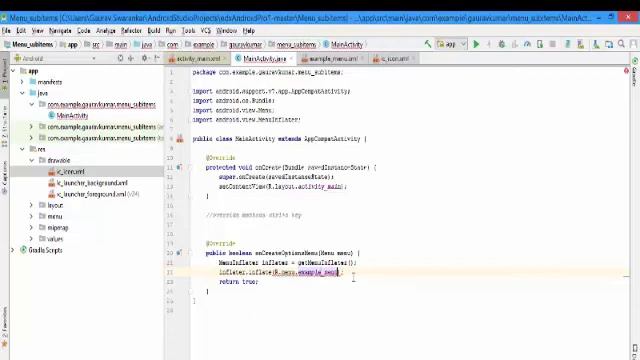Collapse the java folder
Screen dimensions: 640x360
pyautogui.click(x=22, y=93)
